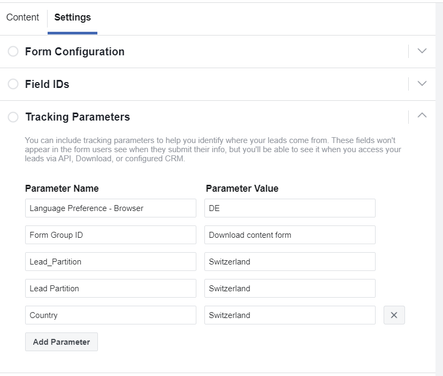Open the Form Configuration heading
Screen dimensions: 443x376
(75, 52)
